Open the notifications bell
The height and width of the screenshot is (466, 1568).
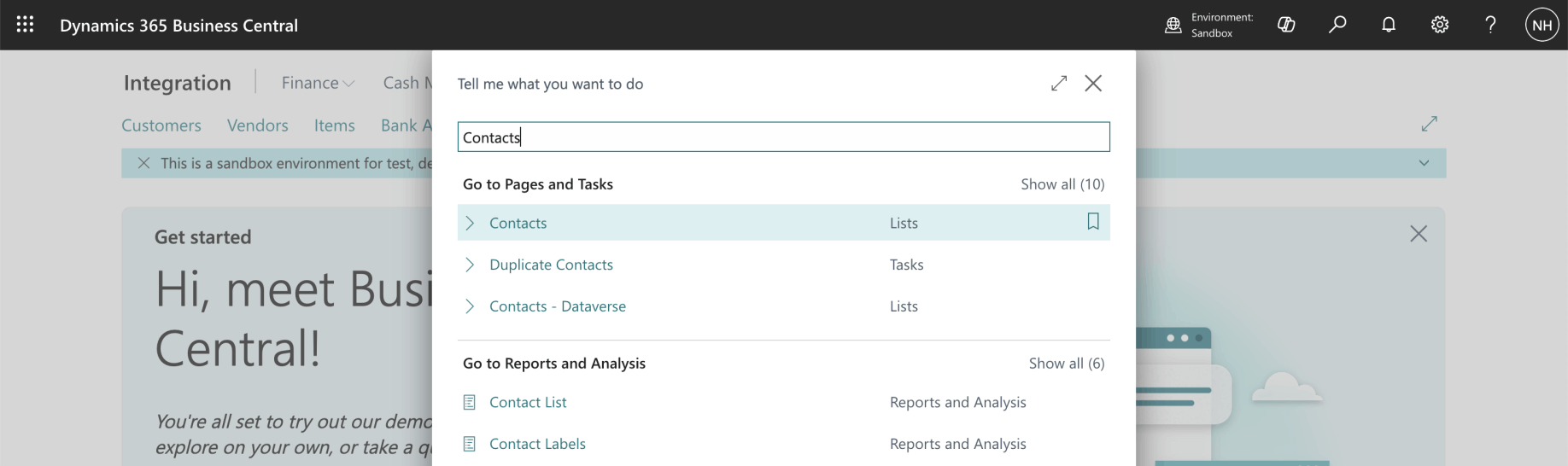[1389, 25]
